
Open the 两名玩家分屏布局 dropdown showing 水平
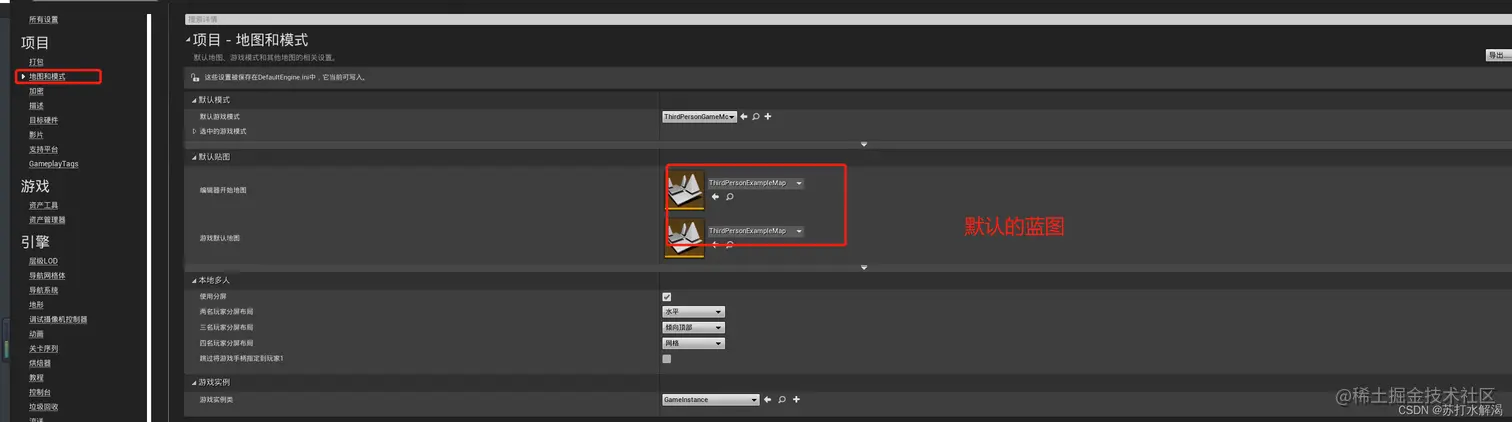693,312
